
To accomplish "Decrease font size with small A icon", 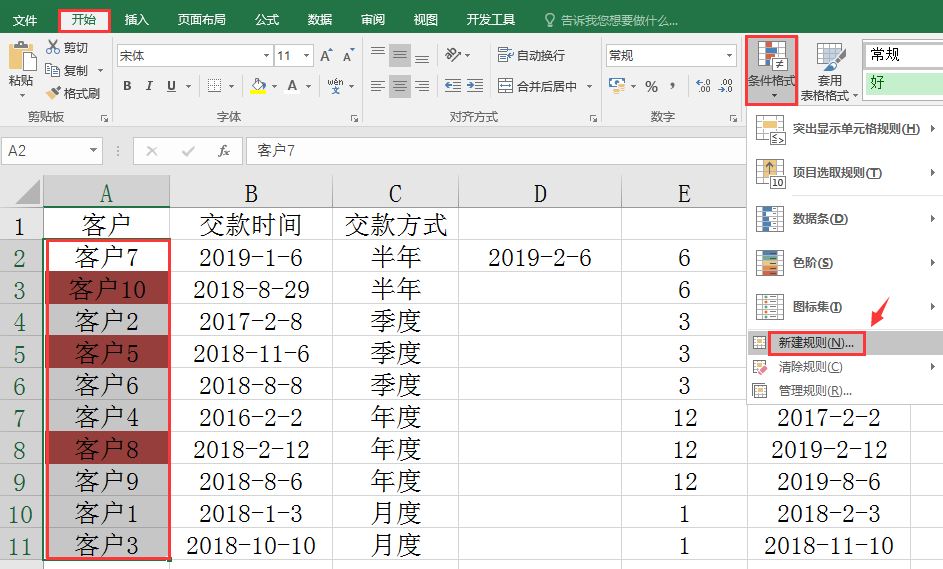I will (348, 56).
